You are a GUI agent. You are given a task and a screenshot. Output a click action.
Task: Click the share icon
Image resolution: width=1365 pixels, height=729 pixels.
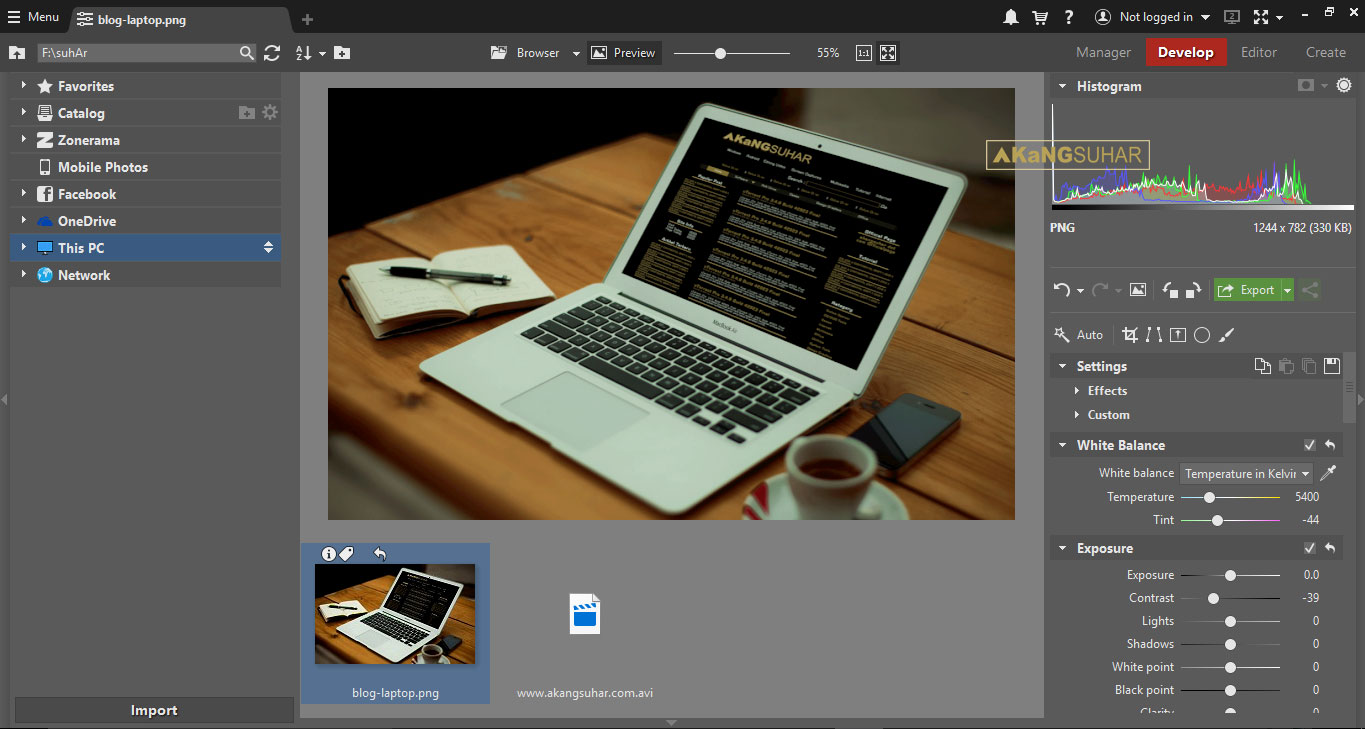[x=1310, y=290]
